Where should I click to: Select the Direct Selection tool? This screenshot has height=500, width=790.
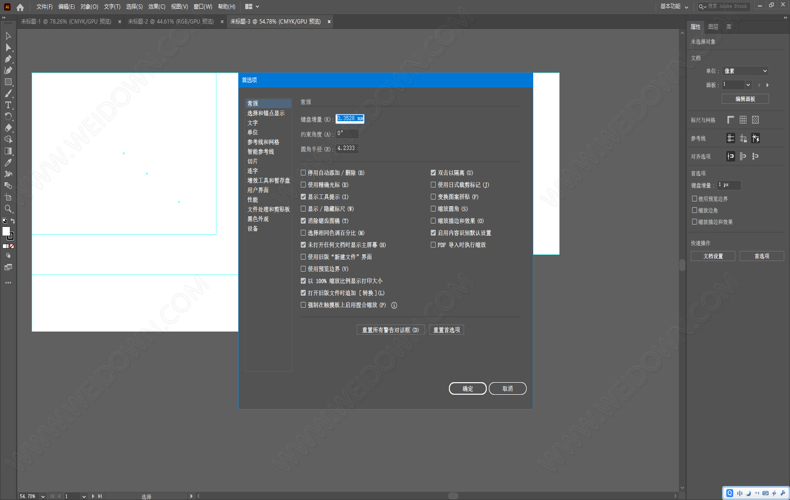click(8, 47)
